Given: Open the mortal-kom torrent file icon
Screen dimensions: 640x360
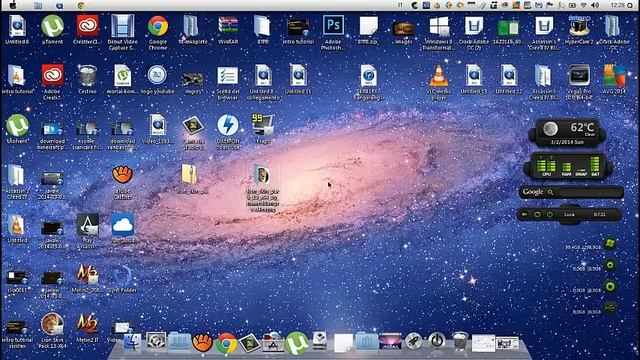Looking at the screenshot, I should pos(122,76).
